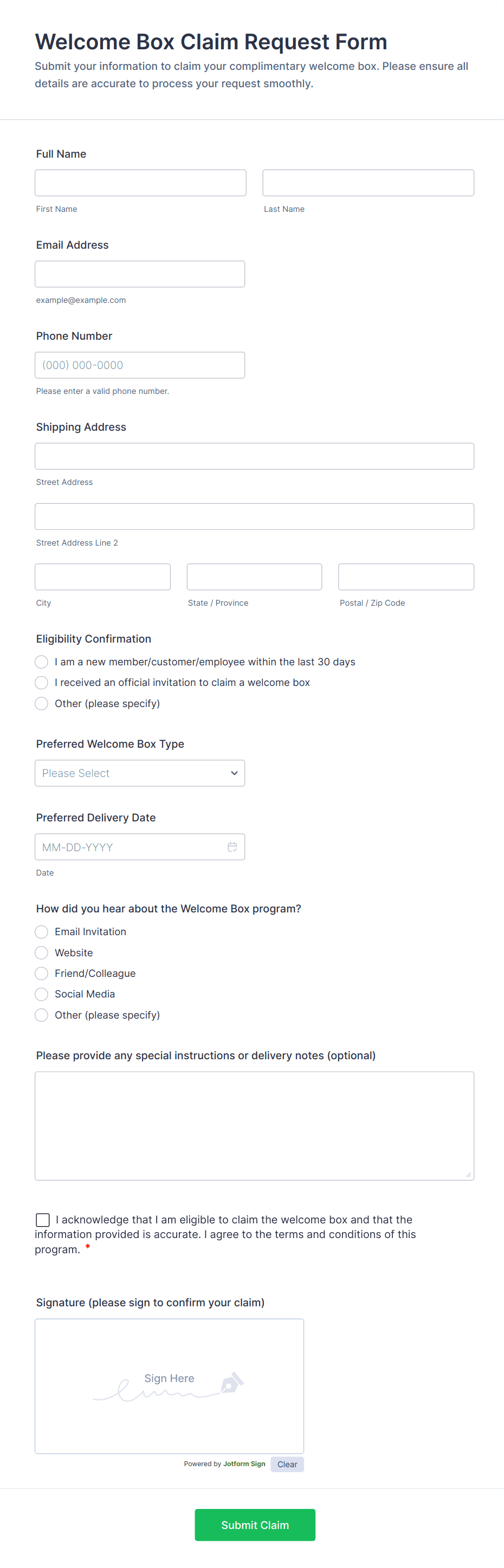The height and width of the screenshot is (1568, 504).
Task: Select Friend/Colleague radio option
Action: coord(41,973)
